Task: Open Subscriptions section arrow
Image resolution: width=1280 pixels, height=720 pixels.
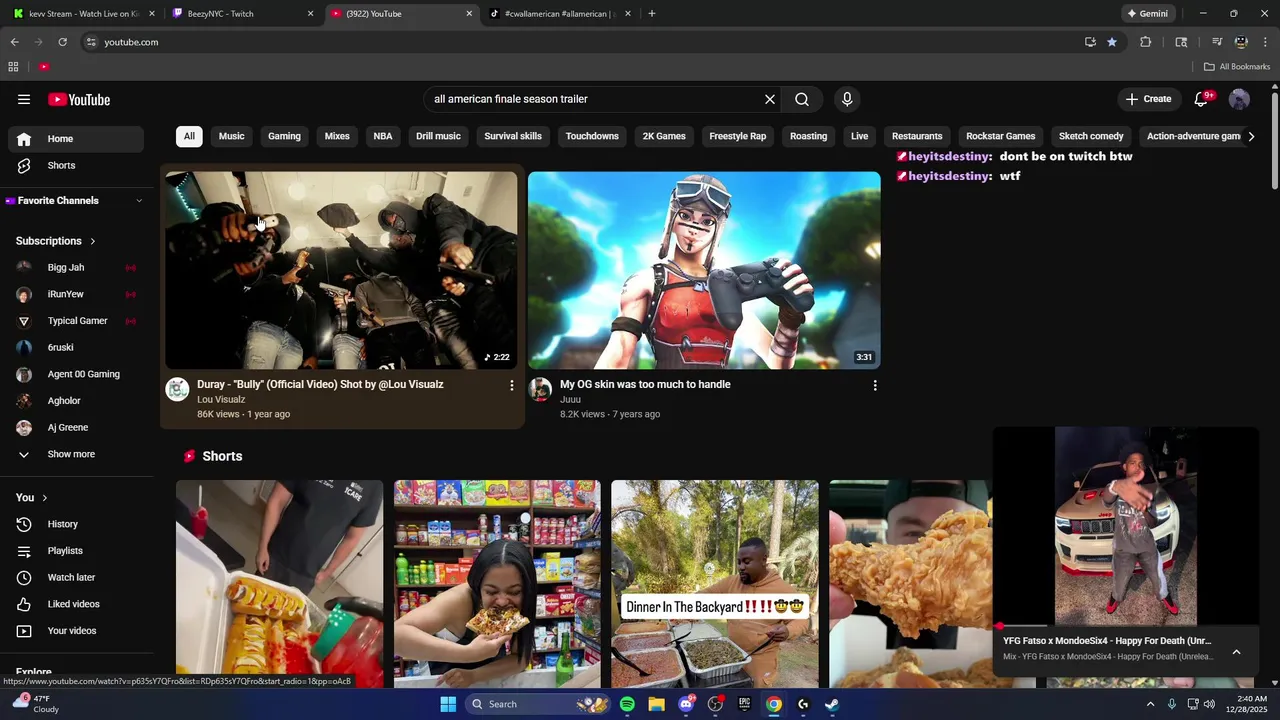Action: point(93,241)
